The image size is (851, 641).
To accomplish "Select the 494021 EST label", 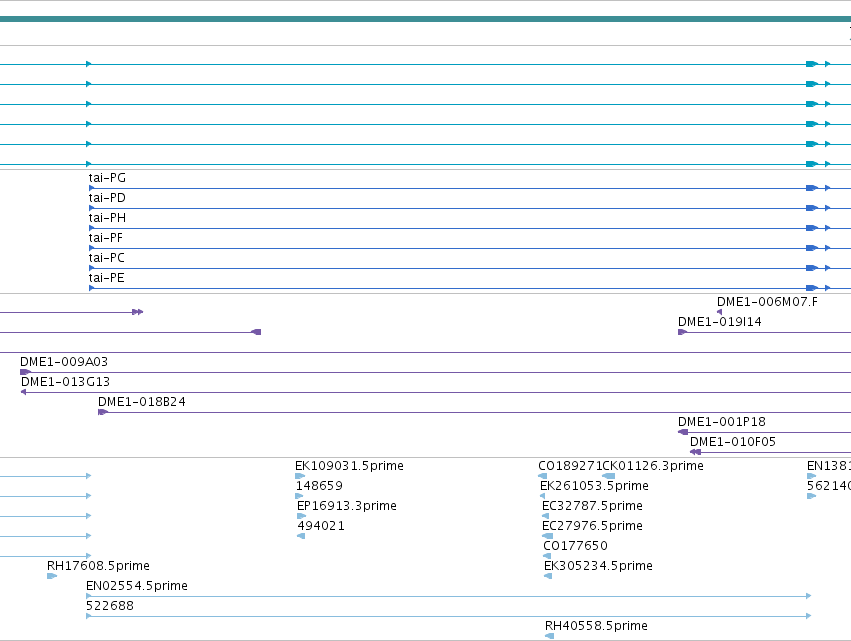I will click(321, 526).
